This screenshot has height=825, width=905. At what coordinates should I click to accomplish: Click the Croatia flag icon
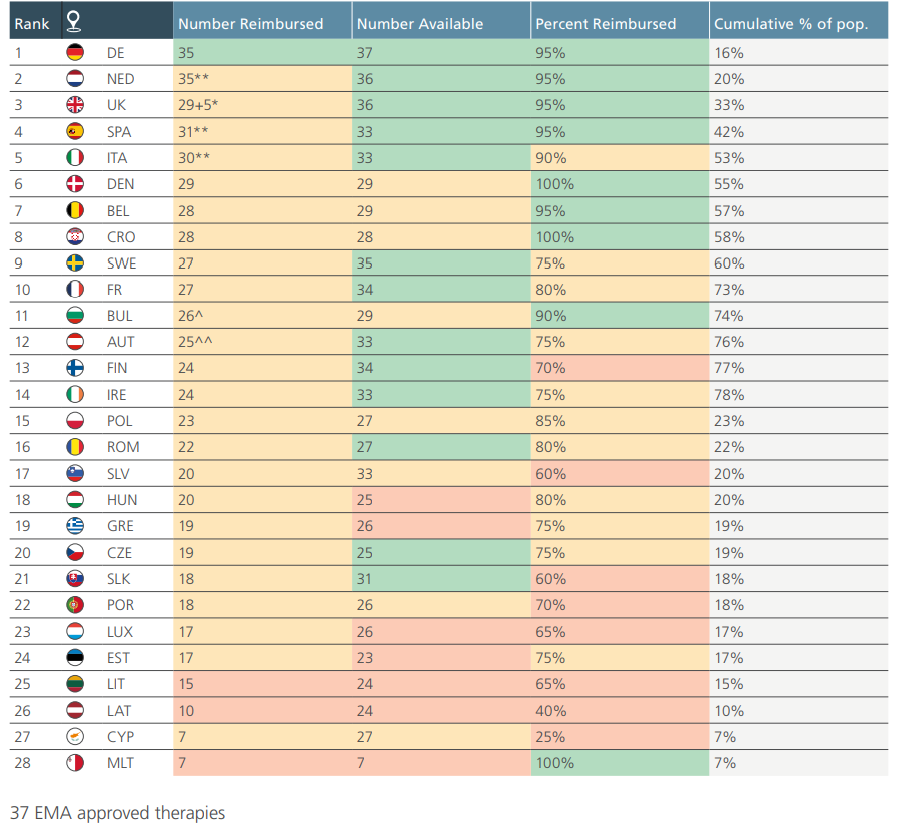tap(75, 237)
